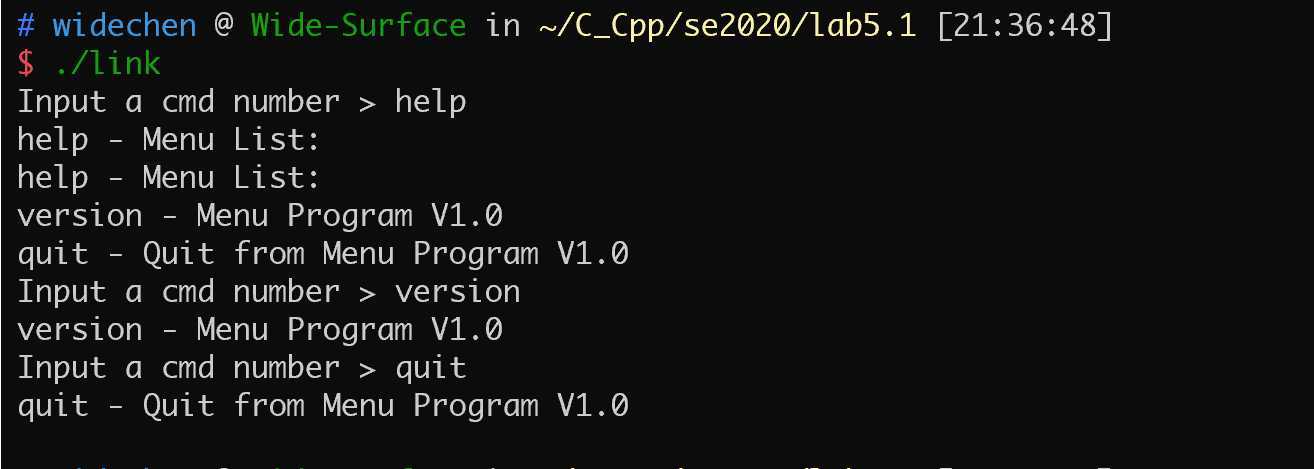Click the first 'help - Menu List:' line
The image size is (1314, 469).
pos(168,140)
